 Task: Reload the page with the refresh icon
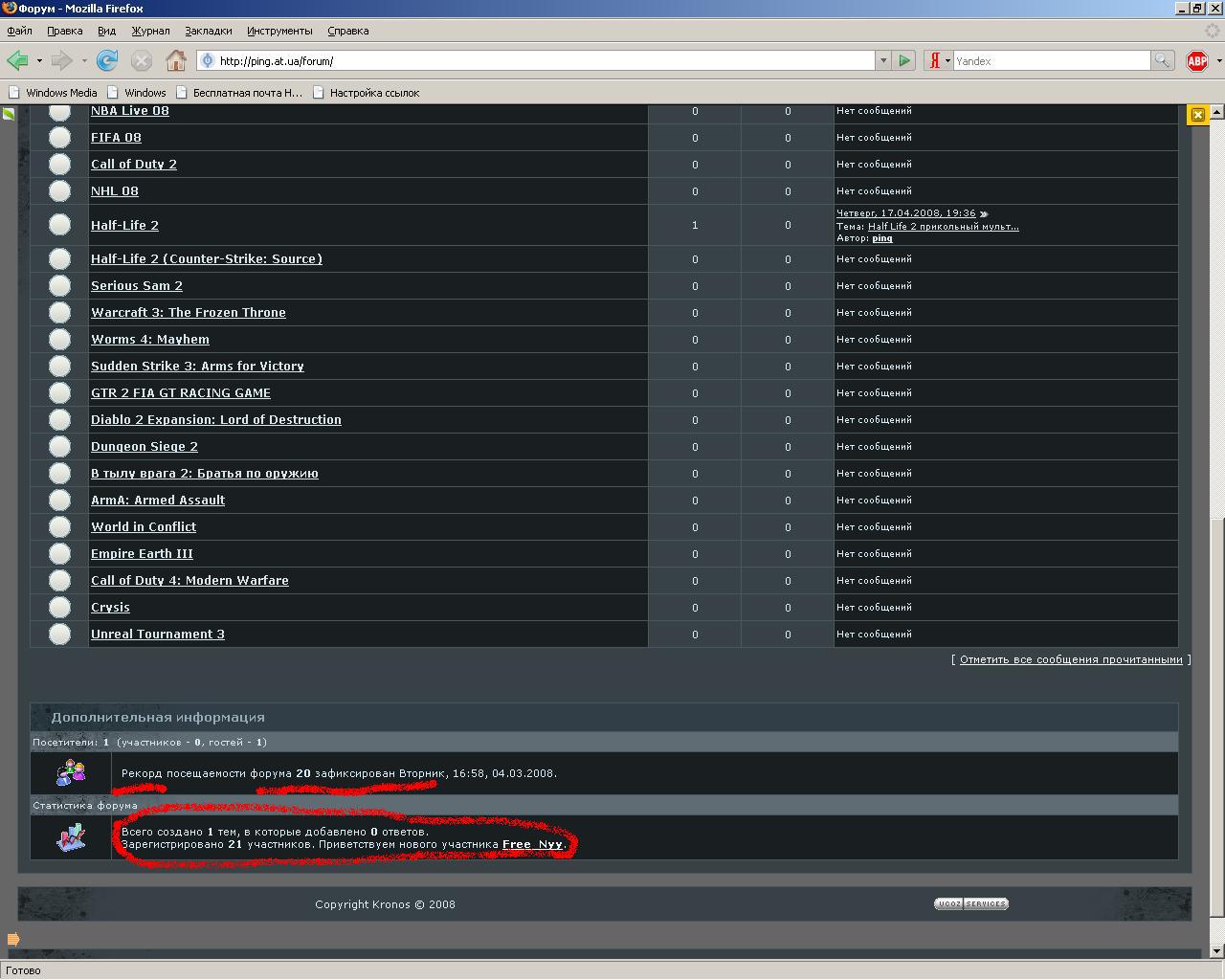tap(107, 60)
